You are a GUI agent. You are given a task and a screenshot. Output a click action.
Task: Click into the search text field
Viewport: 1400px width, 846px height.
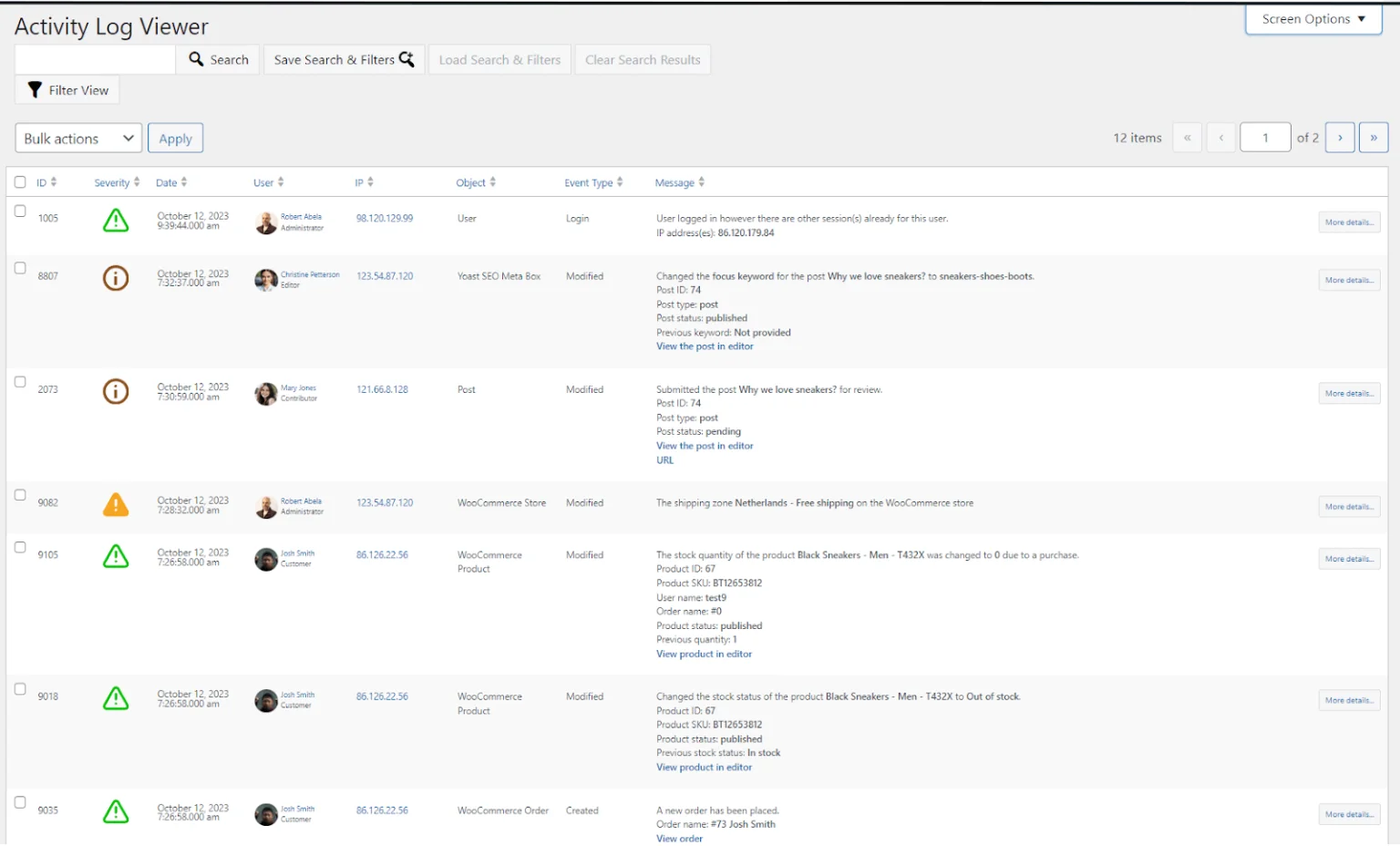click(x=95, y=59)
